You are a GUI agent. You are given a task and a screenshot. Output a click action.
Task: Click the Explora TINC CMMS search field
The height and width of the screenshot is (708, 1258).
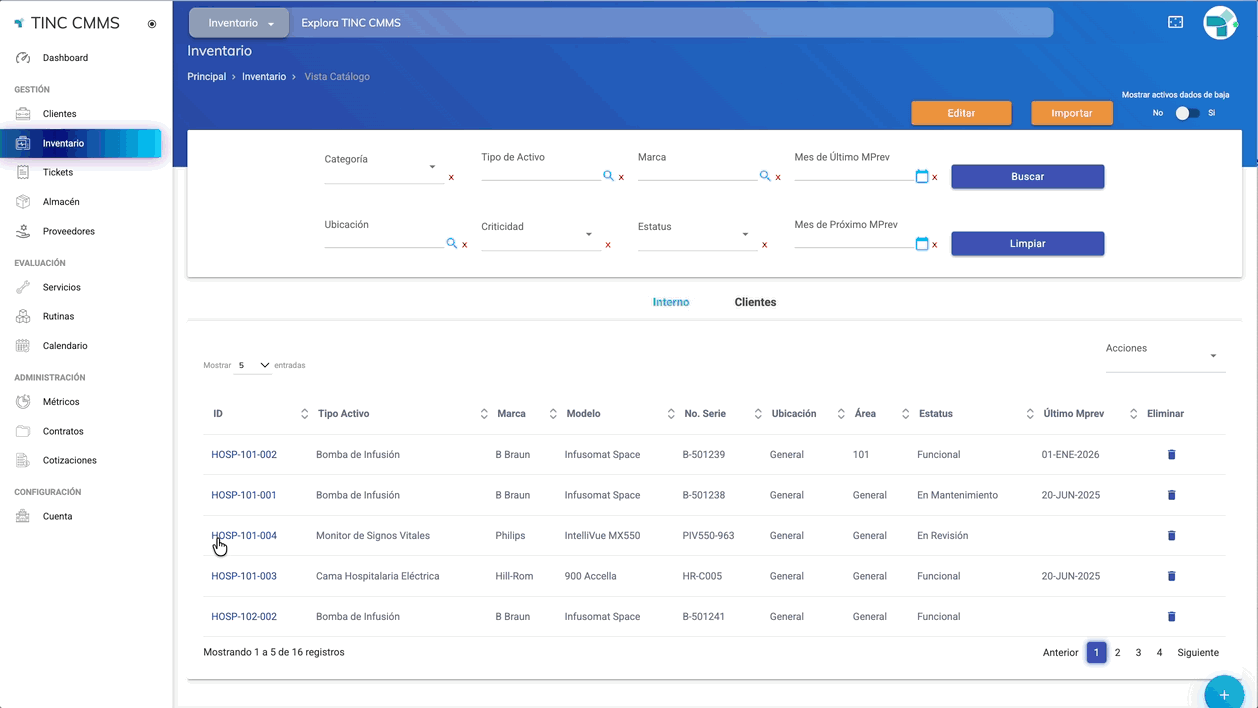pyautogui.click(x=670, y=23)
